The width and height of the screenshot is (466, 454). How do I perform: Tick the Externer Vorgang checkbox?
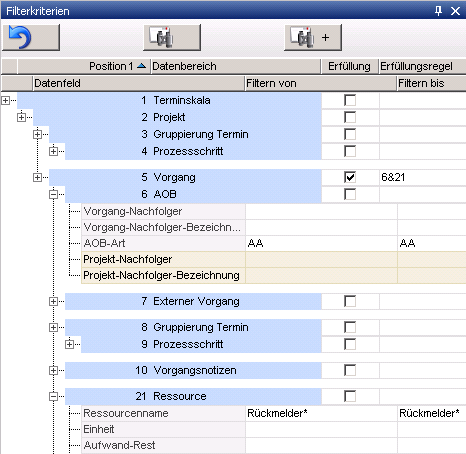point(350,301)
